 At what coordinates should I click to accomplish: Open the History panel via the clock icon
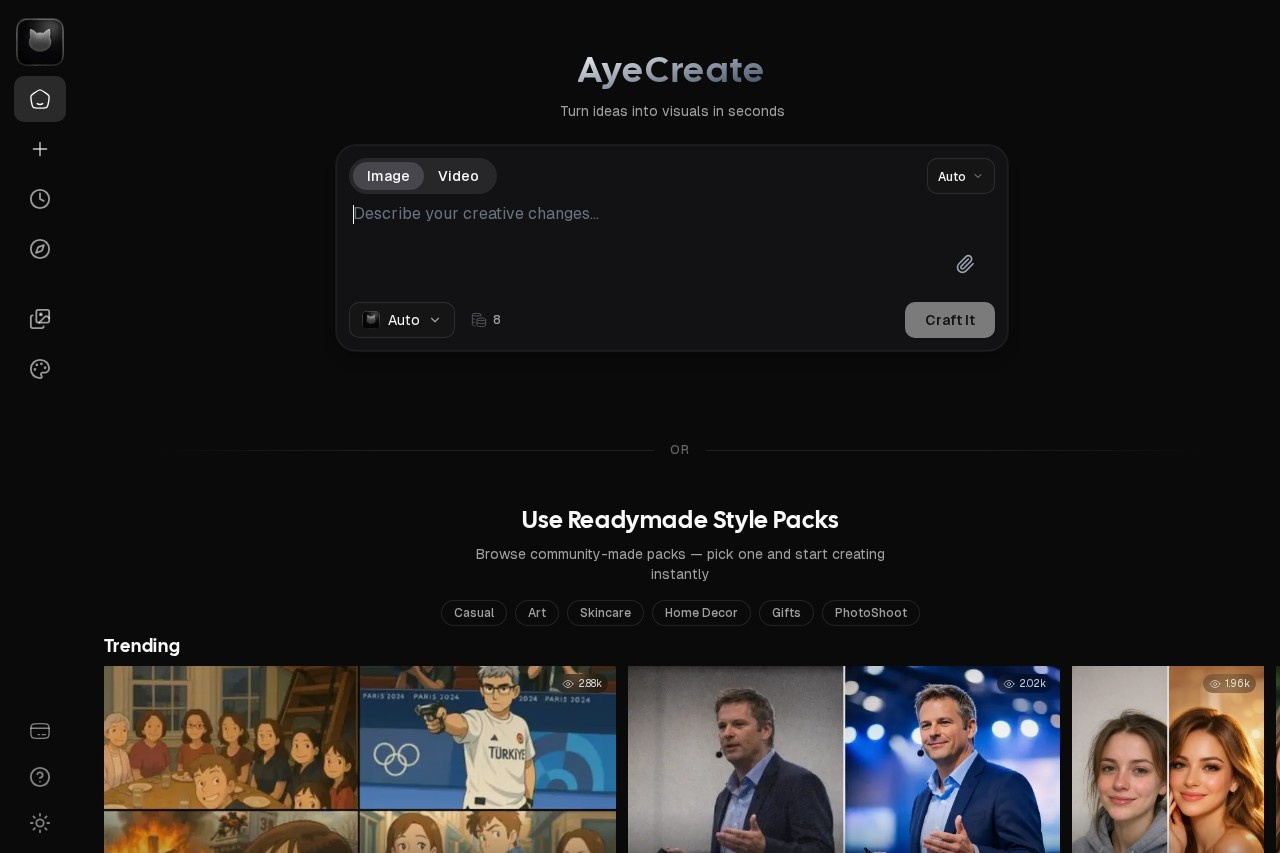click(40, 199)
